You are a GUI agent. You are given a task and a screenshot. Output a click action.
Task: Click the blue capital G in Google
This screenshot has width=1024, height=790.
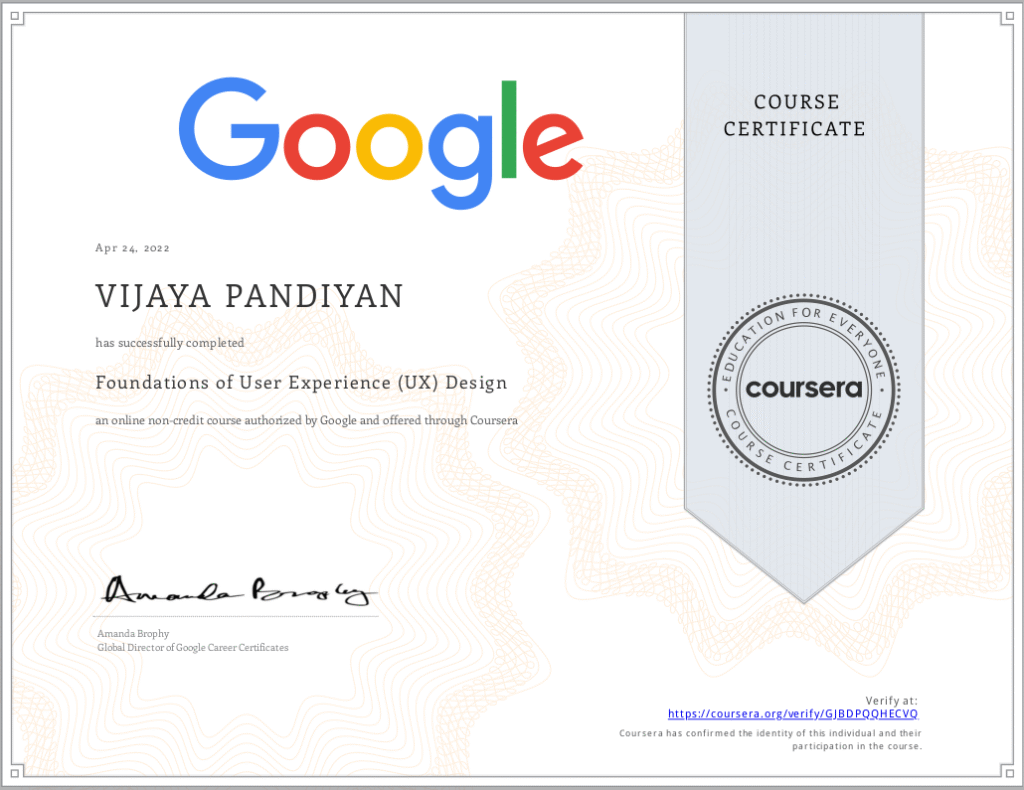point(227,129)
